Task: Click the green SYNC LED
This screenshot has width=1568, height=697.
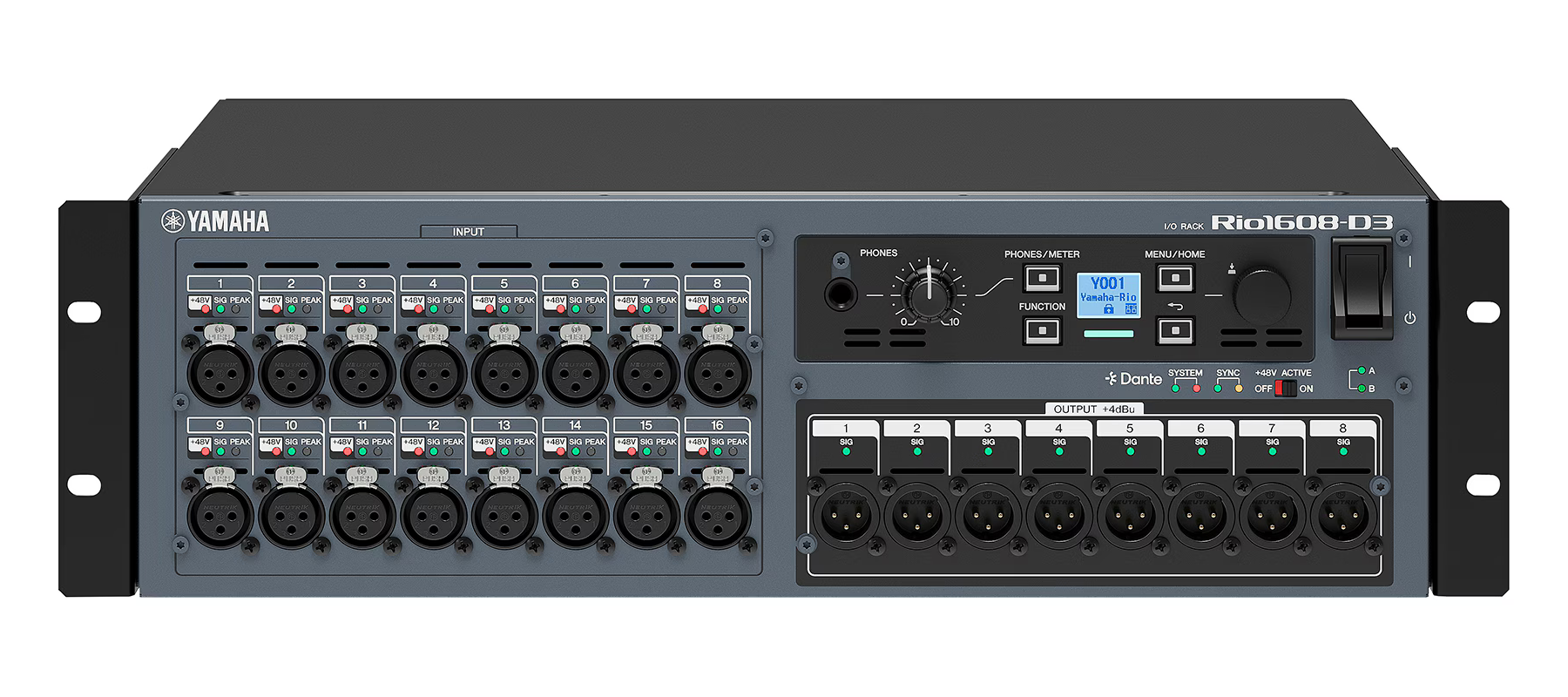Action: [x=1218, y=388]
